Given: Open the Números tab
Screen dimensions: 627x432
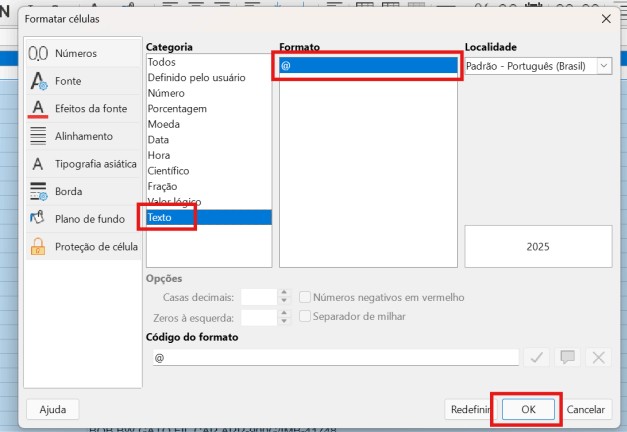Looking at the screenshot, I should (84, 53).
